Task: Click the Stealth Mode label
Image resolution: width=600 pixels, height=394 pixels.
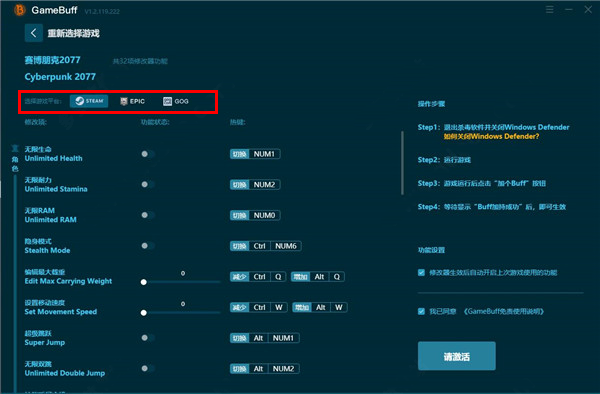Action: pyautogui.click(x=47, y=250)
